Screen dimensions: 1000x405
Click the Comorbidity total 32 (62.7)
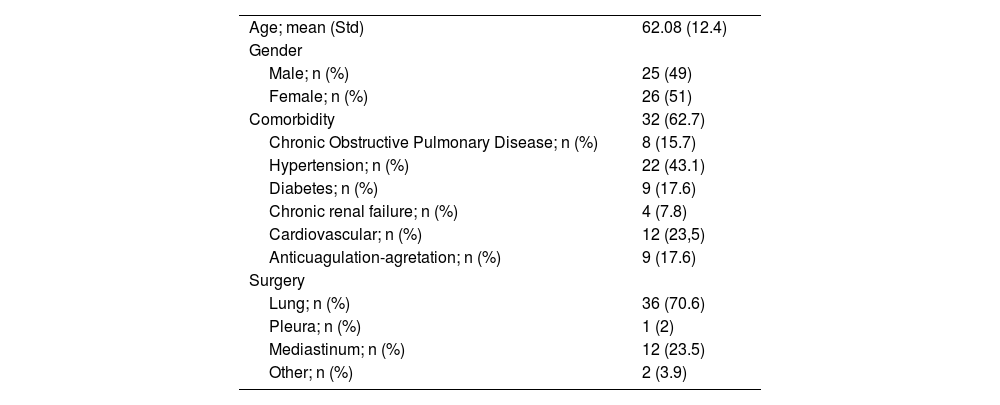point(673,120)
